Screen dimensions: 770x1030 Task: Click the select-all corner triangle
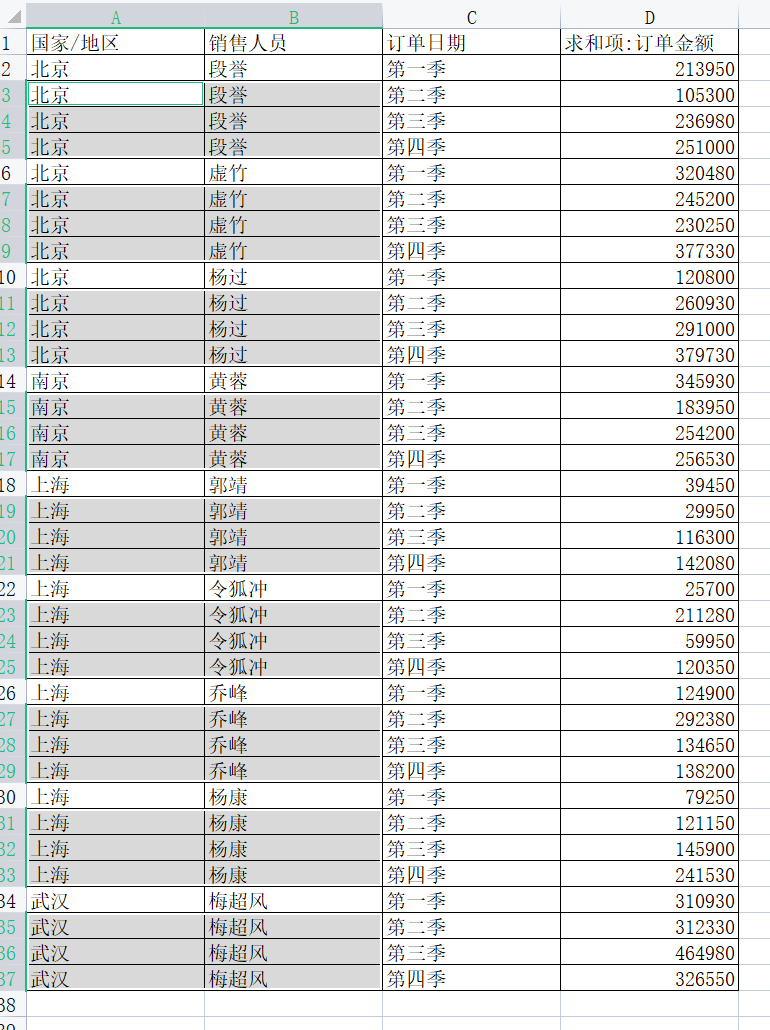point(13,17)
